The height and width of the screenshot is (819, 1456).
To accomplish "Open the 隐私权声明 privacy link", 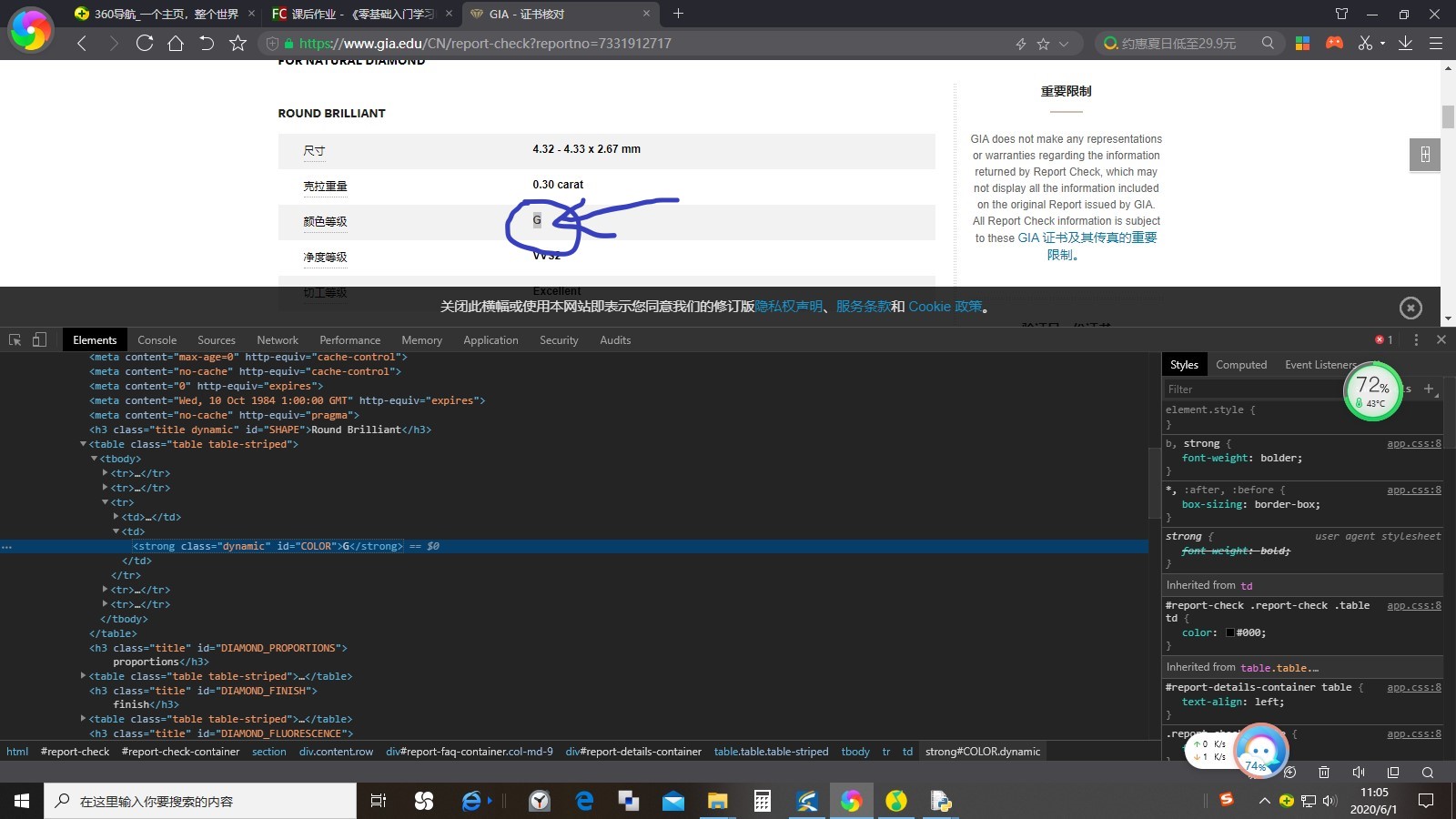I will coord(788,307).
